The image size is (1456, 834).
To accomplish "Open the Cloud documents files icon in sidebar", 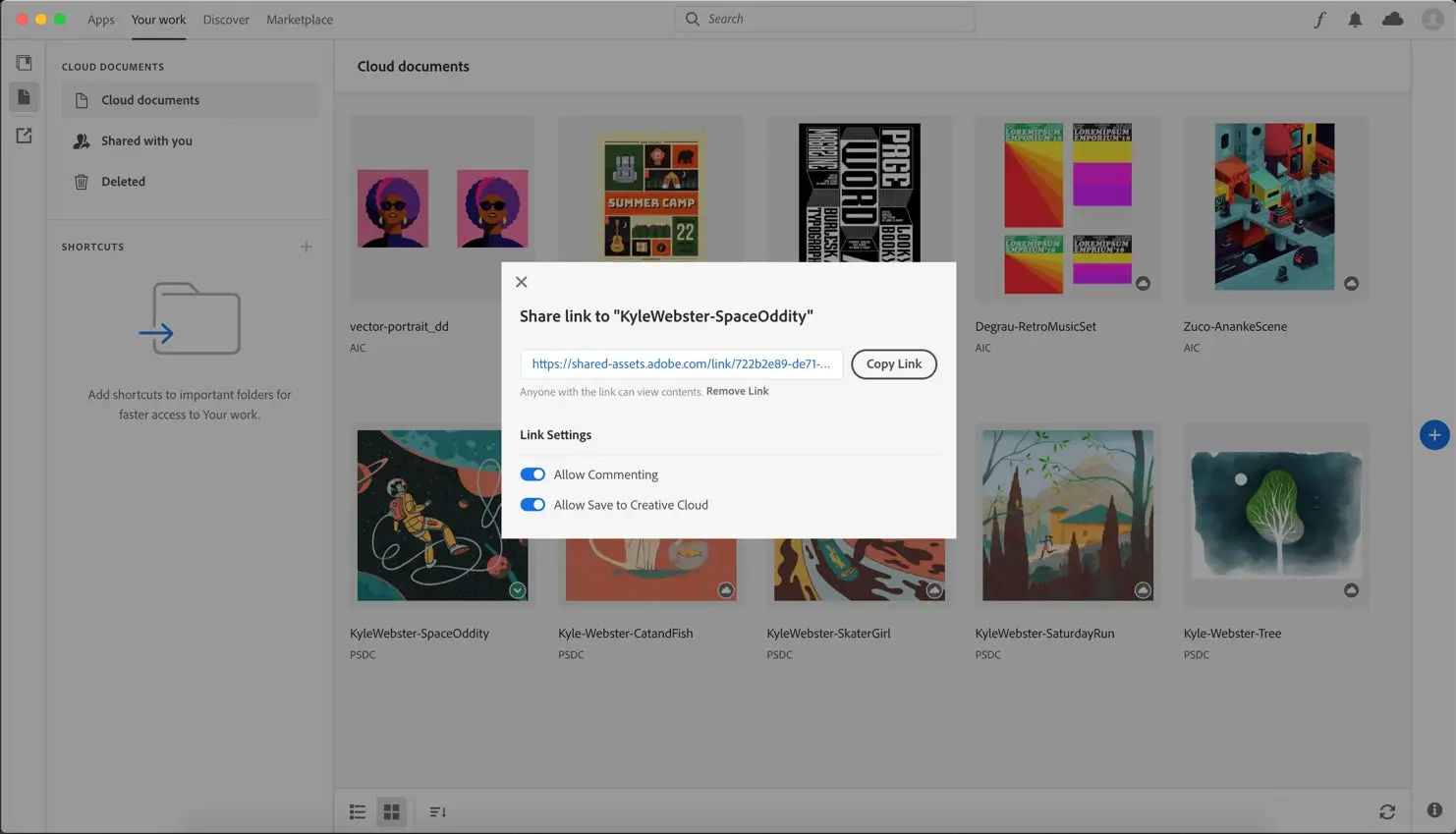I will tap(24, 96).
